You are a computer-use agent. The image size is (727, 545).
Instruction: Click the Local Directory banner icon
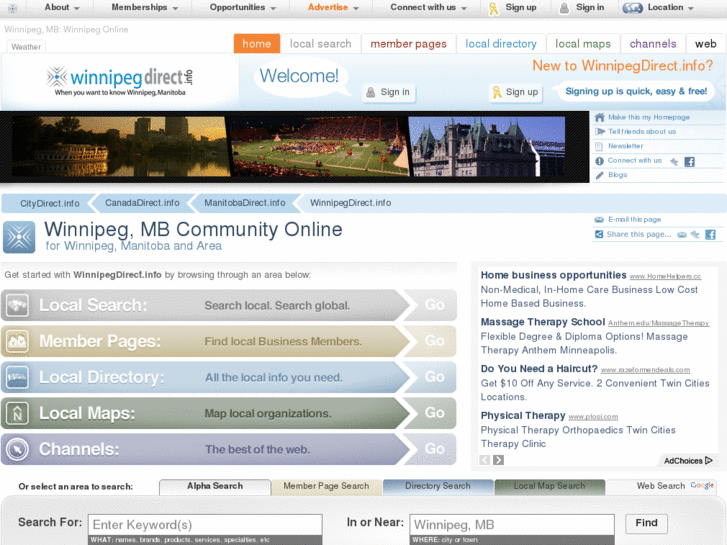click(x=17, y=377)
